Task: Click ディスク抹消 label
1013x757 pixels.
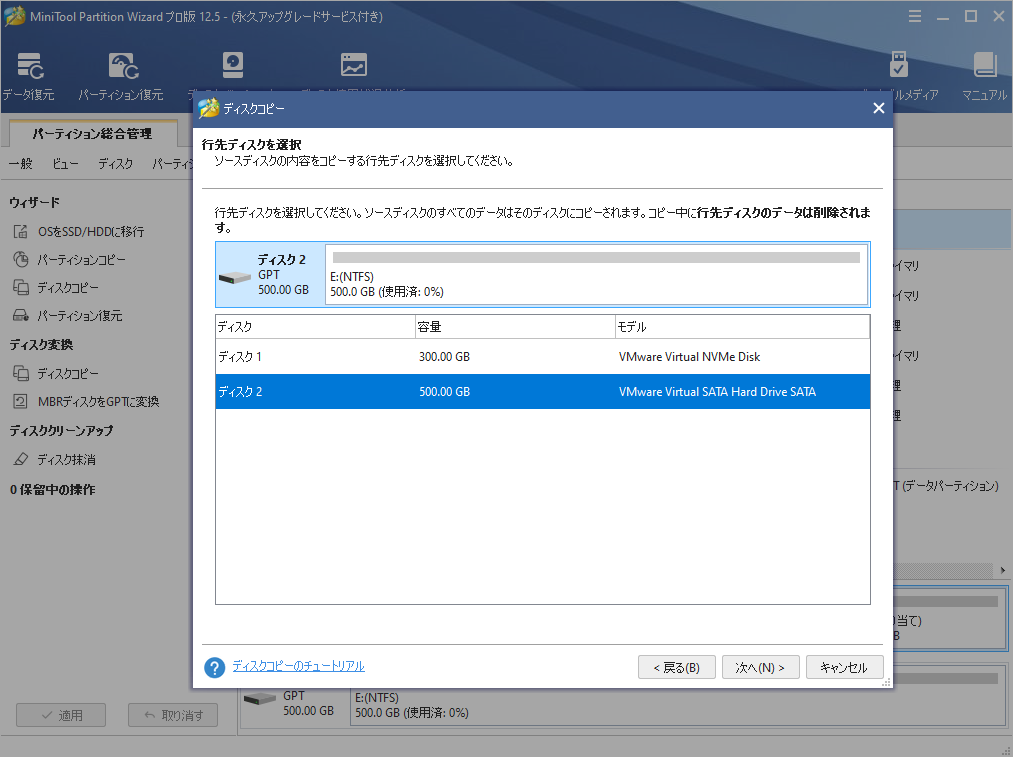Action: click(67, 459)
